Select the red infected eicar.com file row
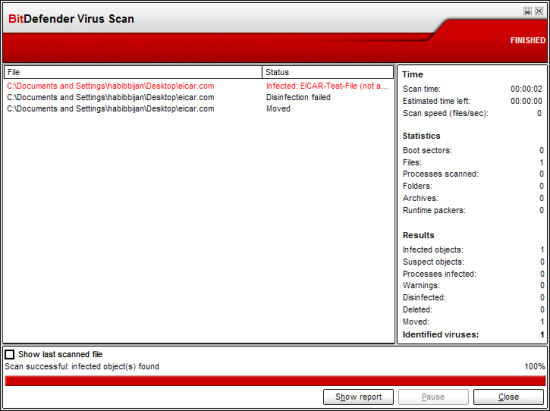This screenshot has width=550, height=411. [198, 86]
